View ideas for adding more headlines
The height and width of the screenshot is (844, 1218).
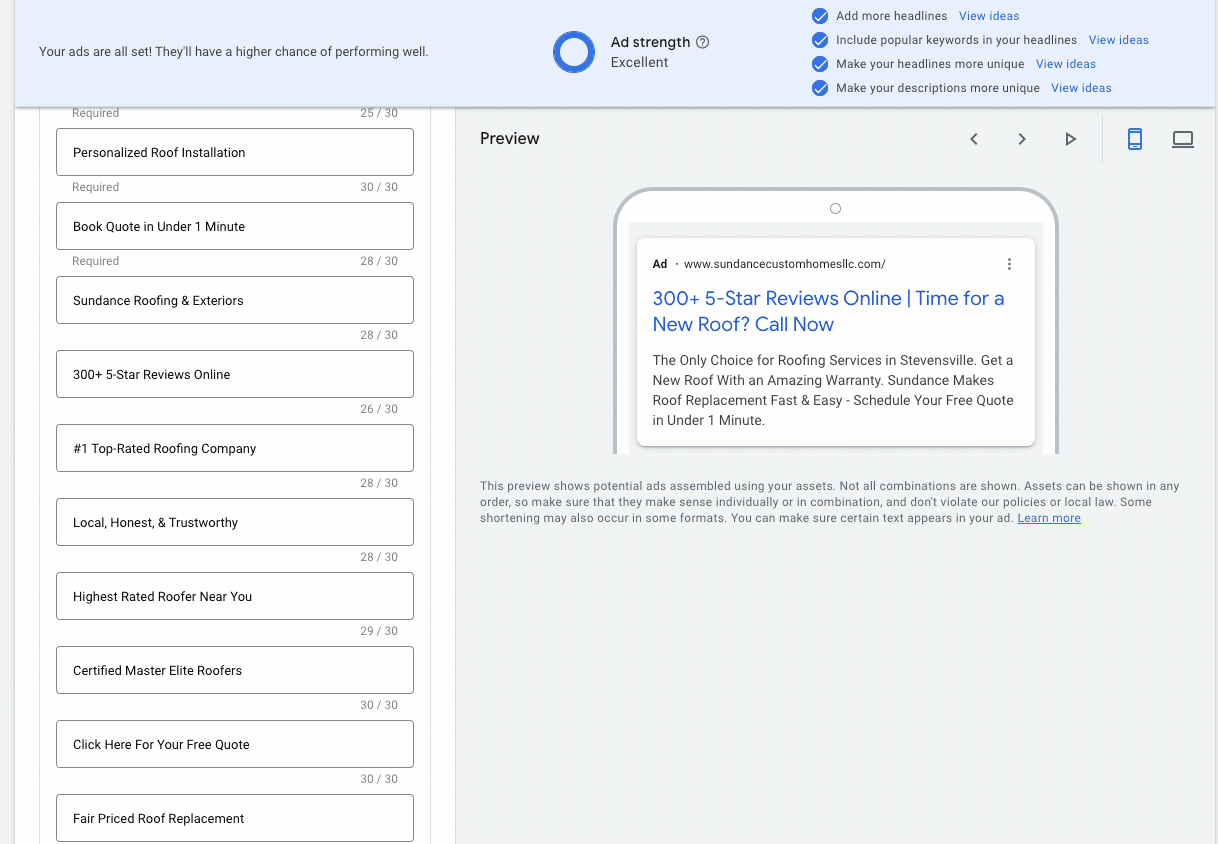(x=988, y=16)
